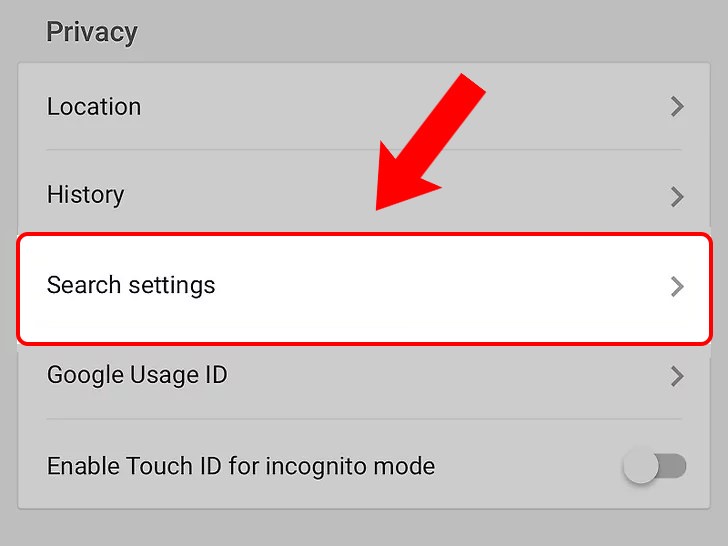Tap the chevron icon next to History
The width and height of the screenshot is (728, 546).
pos(677,196)
